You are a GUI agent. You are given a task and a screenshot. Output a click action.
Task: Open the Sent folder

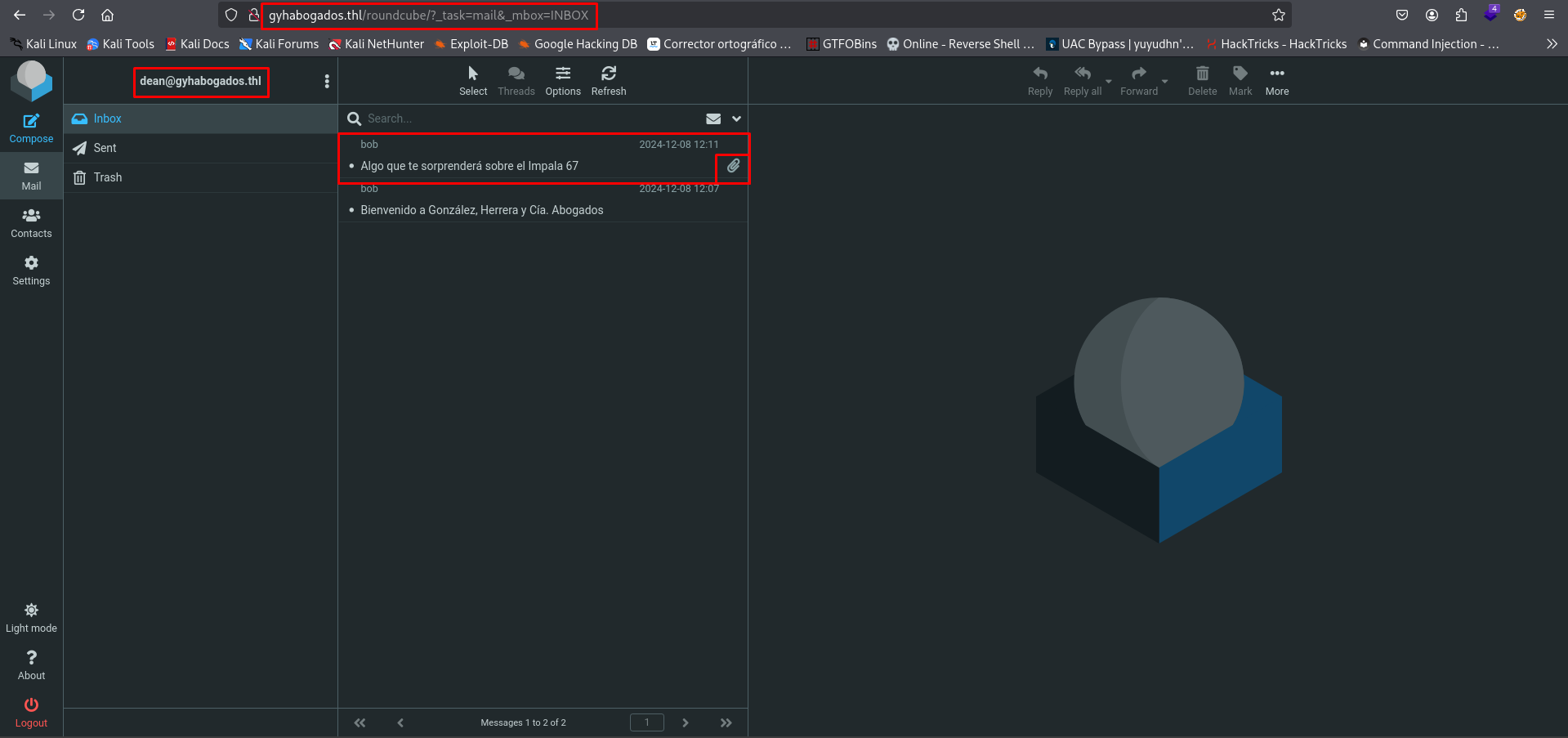point(105,148)
